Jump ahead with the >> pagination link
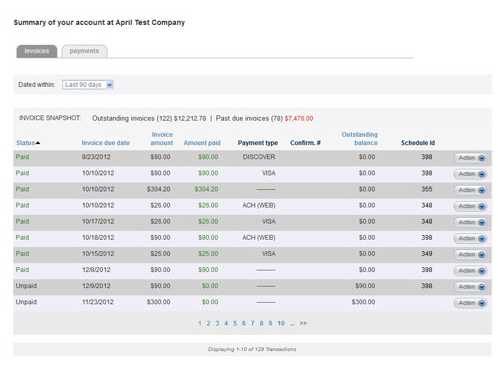The image size is (498, 375). click(x=303, y=323)
